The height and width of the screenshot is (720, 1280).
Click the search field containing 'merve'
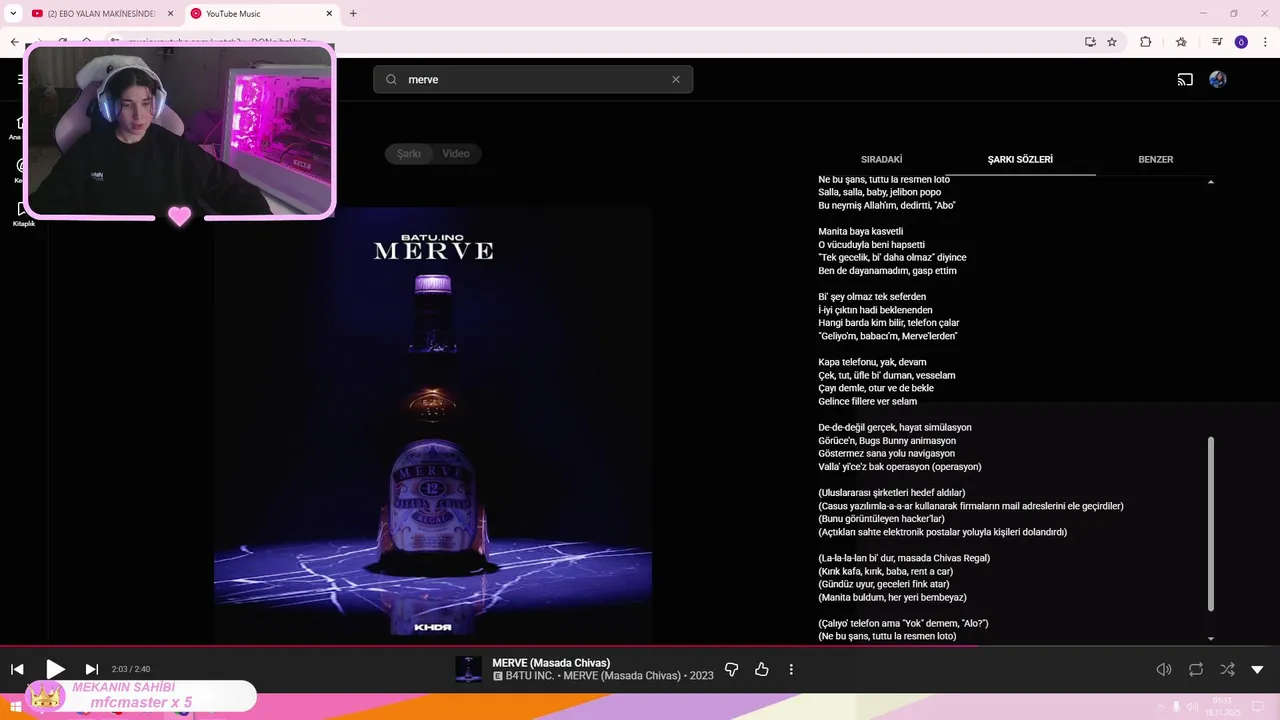tap(533, 79)
